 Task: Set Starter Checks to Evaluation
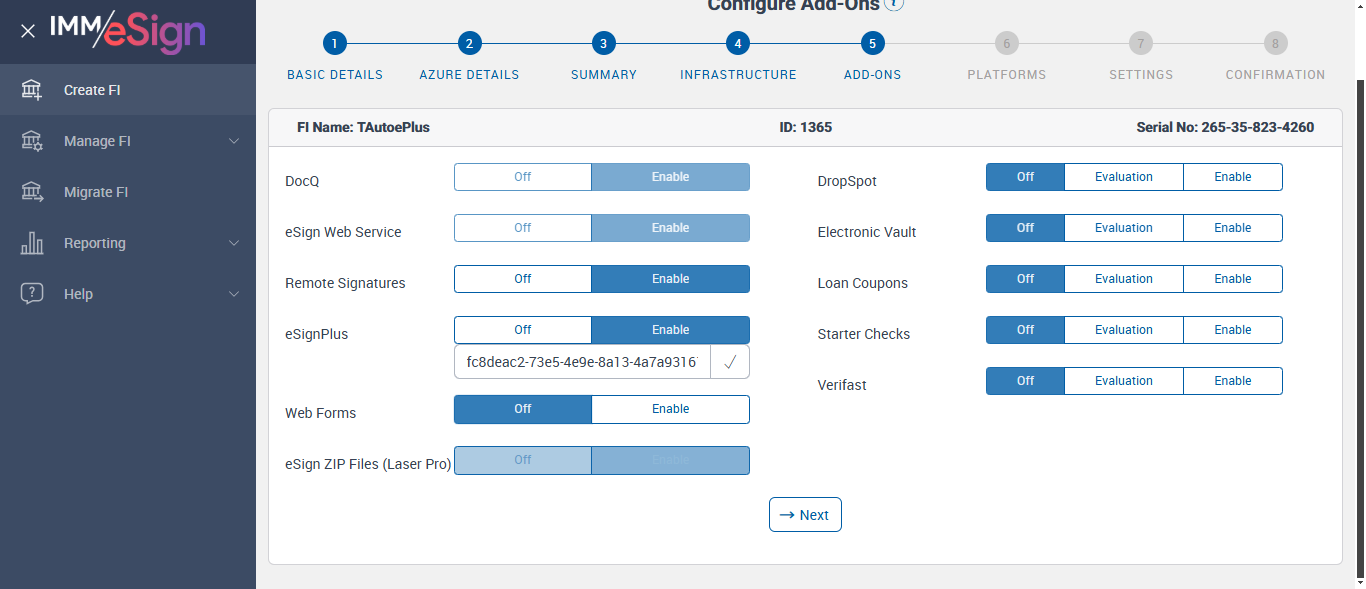pyautogui.click(x=1124, y=330)
